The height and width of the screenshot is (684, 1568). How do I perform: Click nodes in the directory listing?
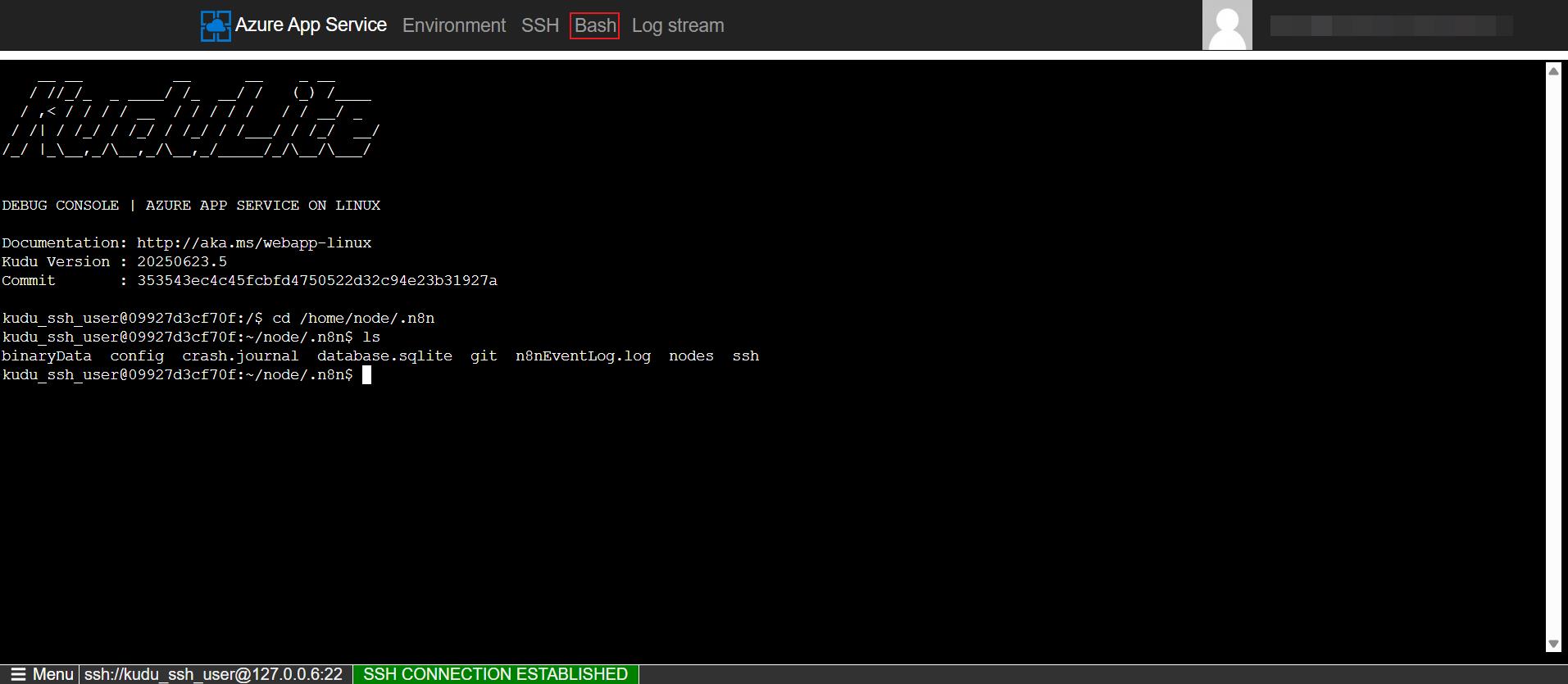coord(691,356)
